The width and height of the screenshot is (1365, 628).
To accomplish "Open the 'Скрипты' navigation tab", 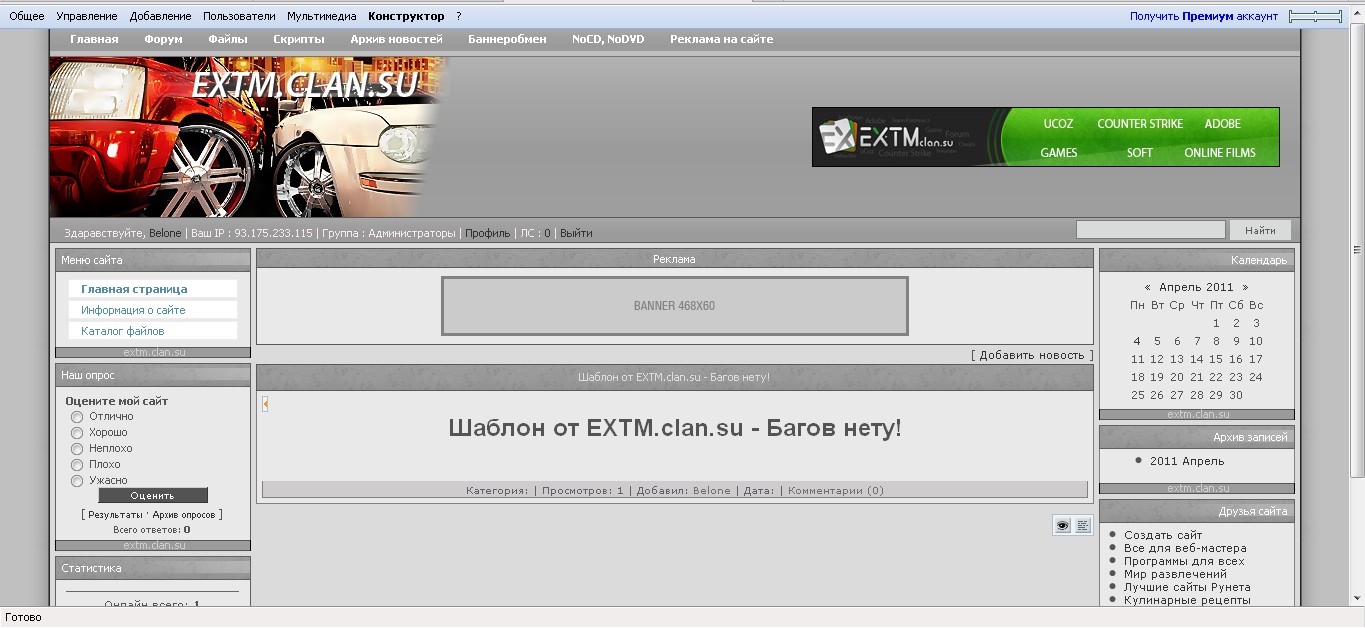I will point(299,39).
